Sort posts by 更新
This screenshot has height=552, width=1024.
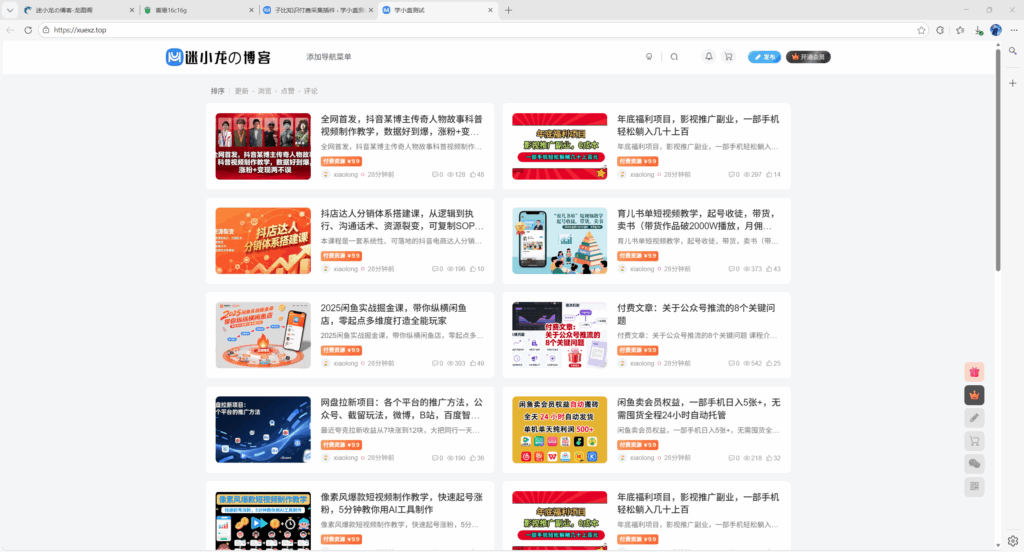coord(242,91)
